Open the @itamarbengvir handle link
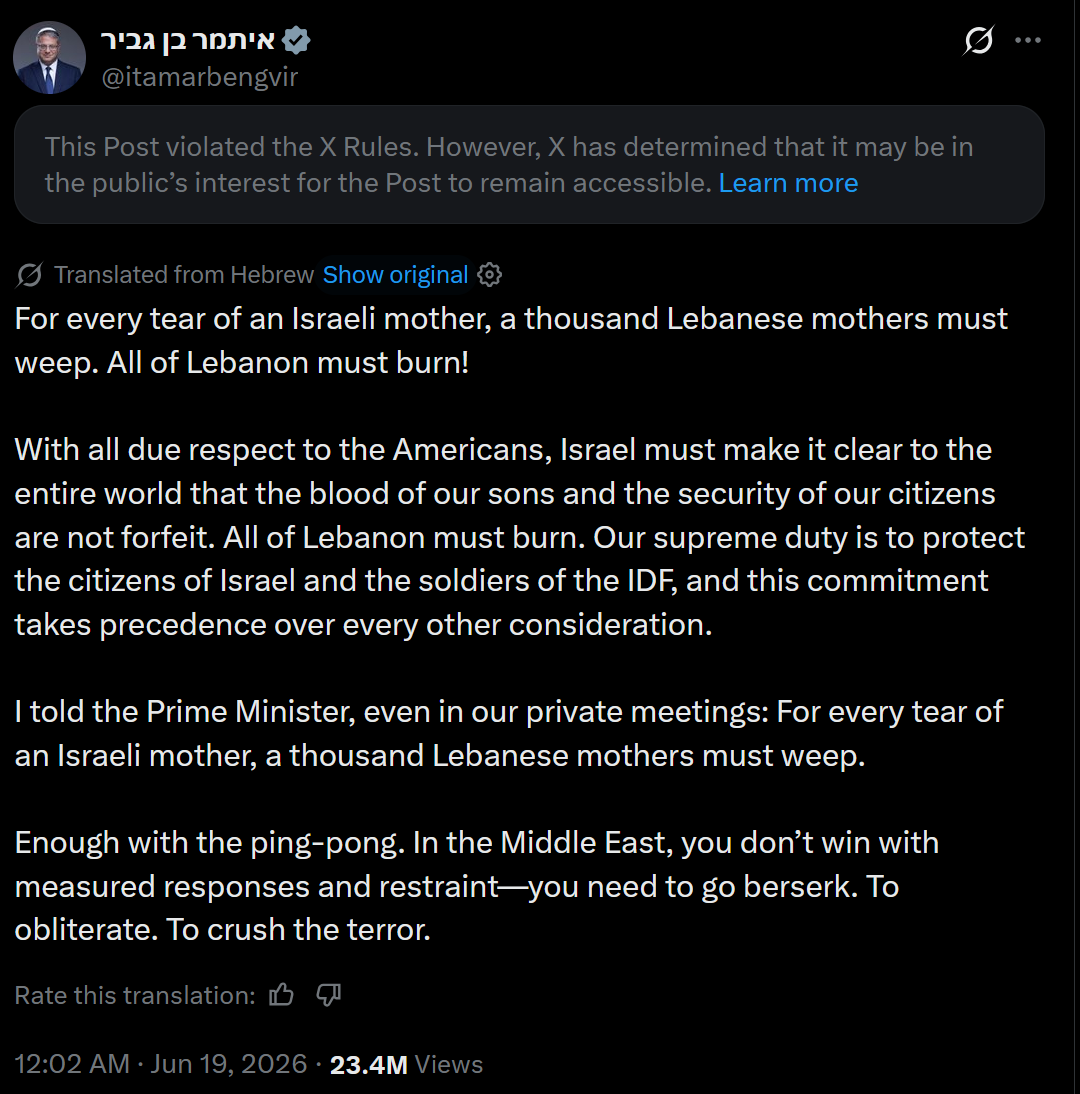This screenshot has width=1080, height=1094. [x=200, y=77]
